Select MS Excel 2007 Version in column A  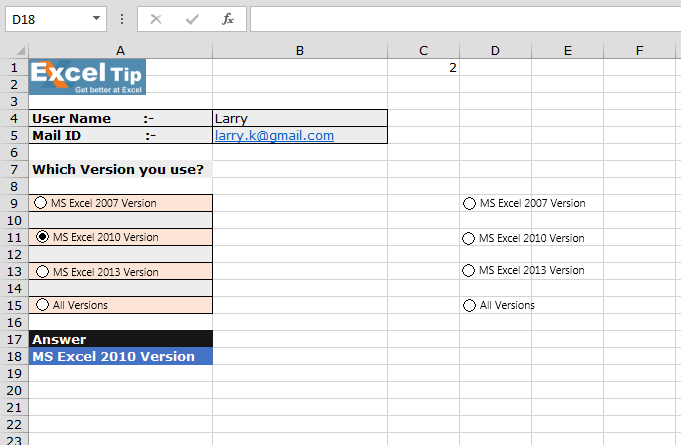[40, 203]
